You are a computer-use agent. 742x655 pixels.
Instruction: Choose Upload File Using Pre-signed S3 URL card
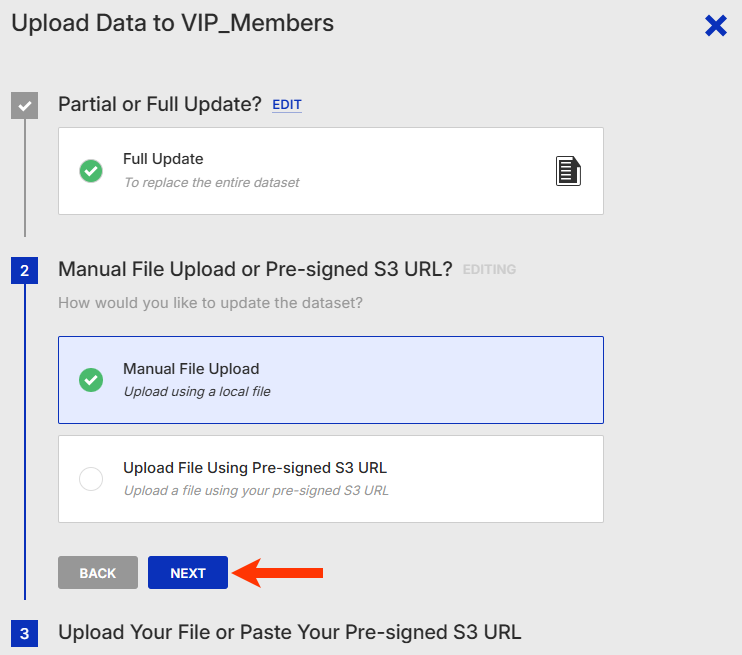[331, 479]
